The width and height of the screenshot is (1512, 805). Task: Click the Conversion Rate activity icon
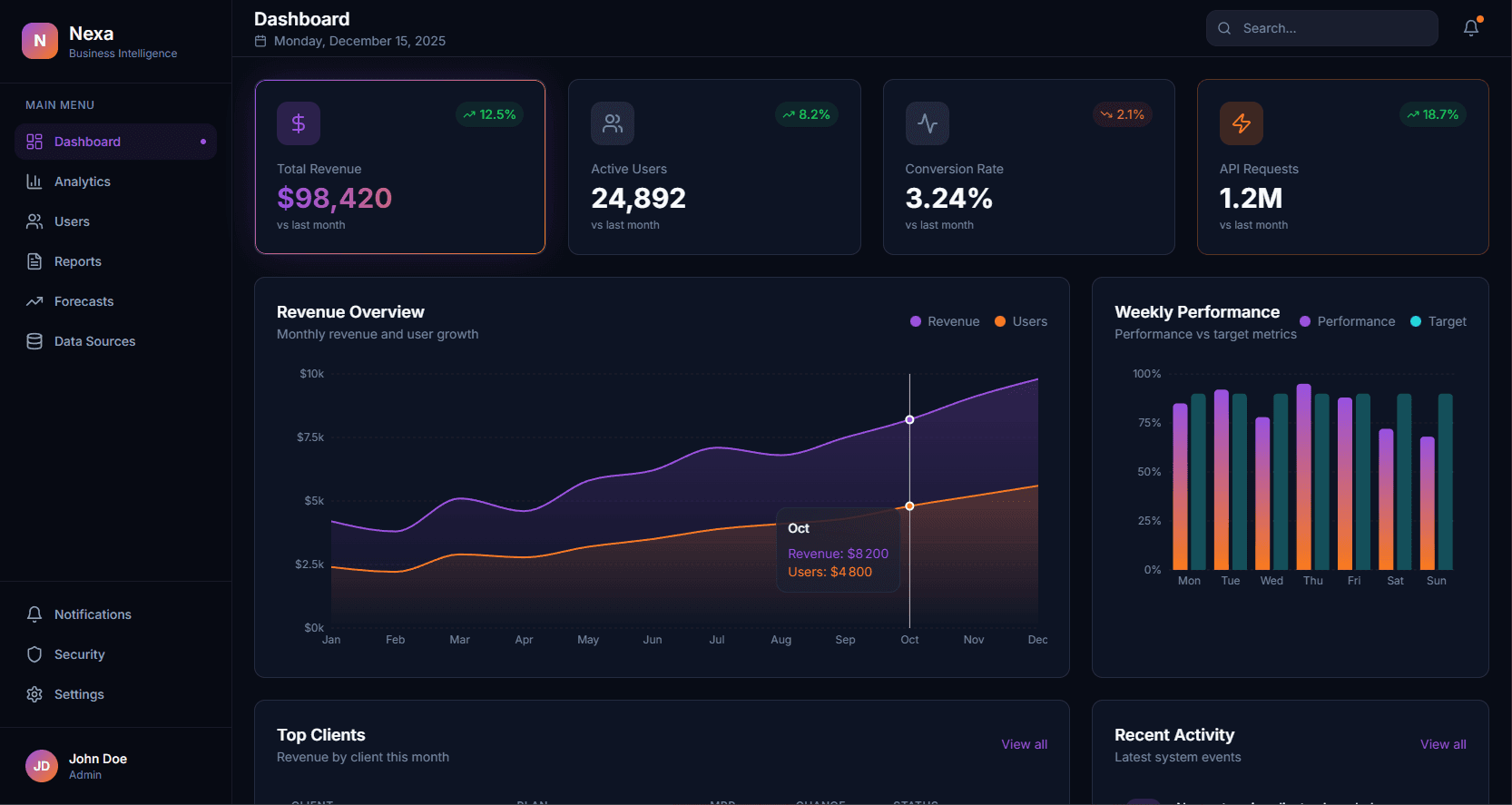(927, 123)
